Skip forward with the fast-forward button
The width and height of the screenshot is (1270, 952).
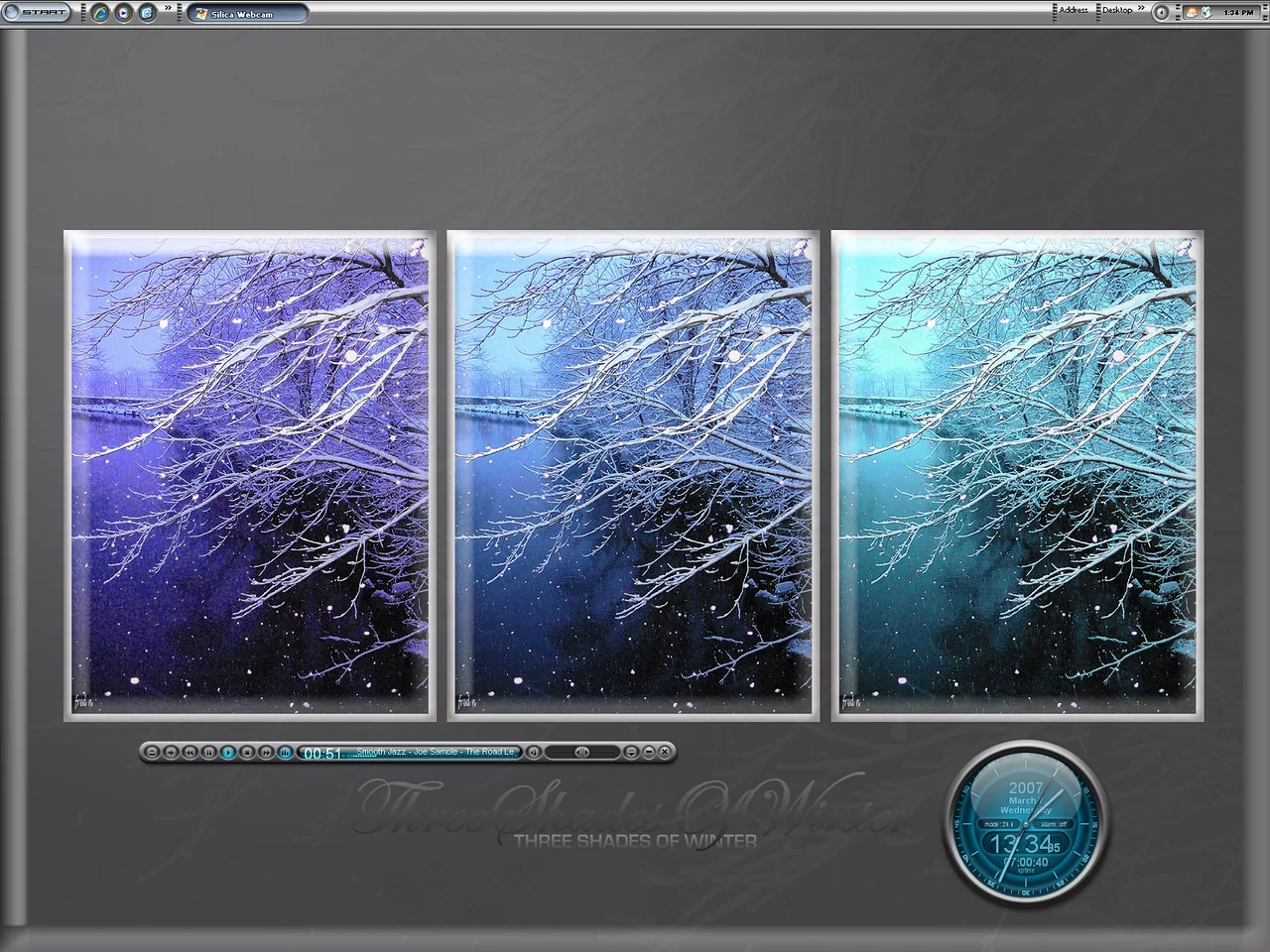(266, 753)
